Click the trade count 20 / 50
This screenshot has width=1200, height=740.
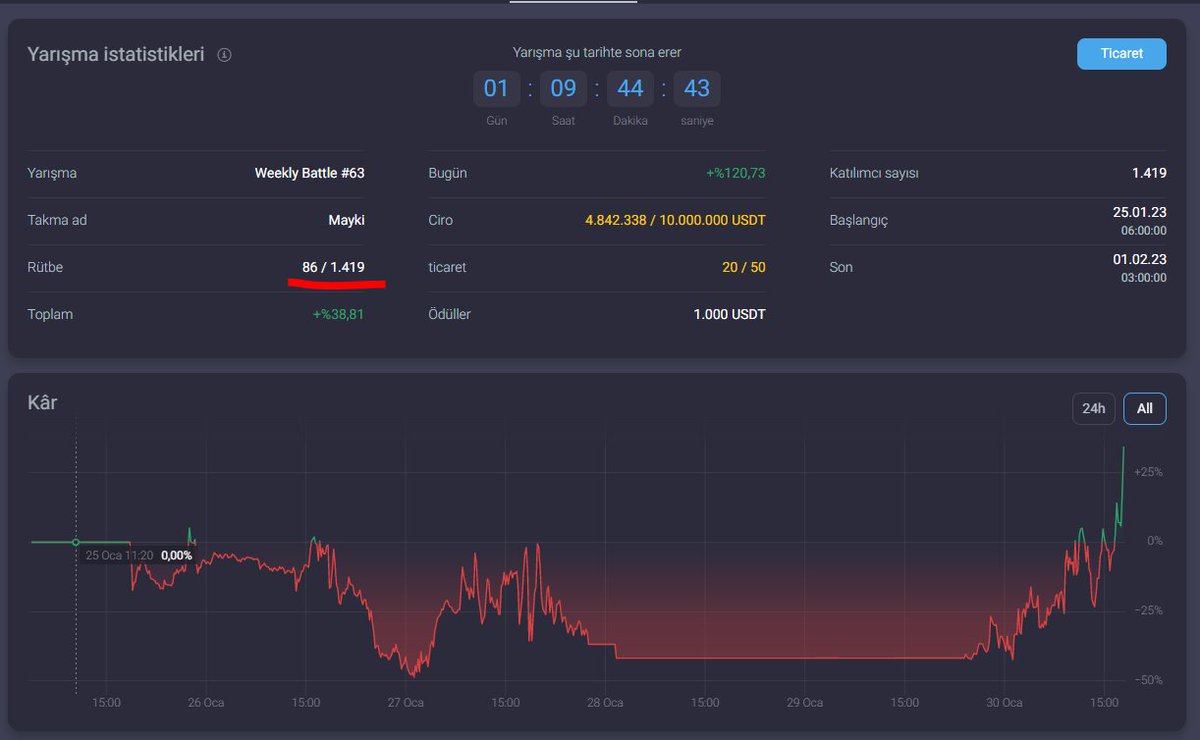coord(744,267)
